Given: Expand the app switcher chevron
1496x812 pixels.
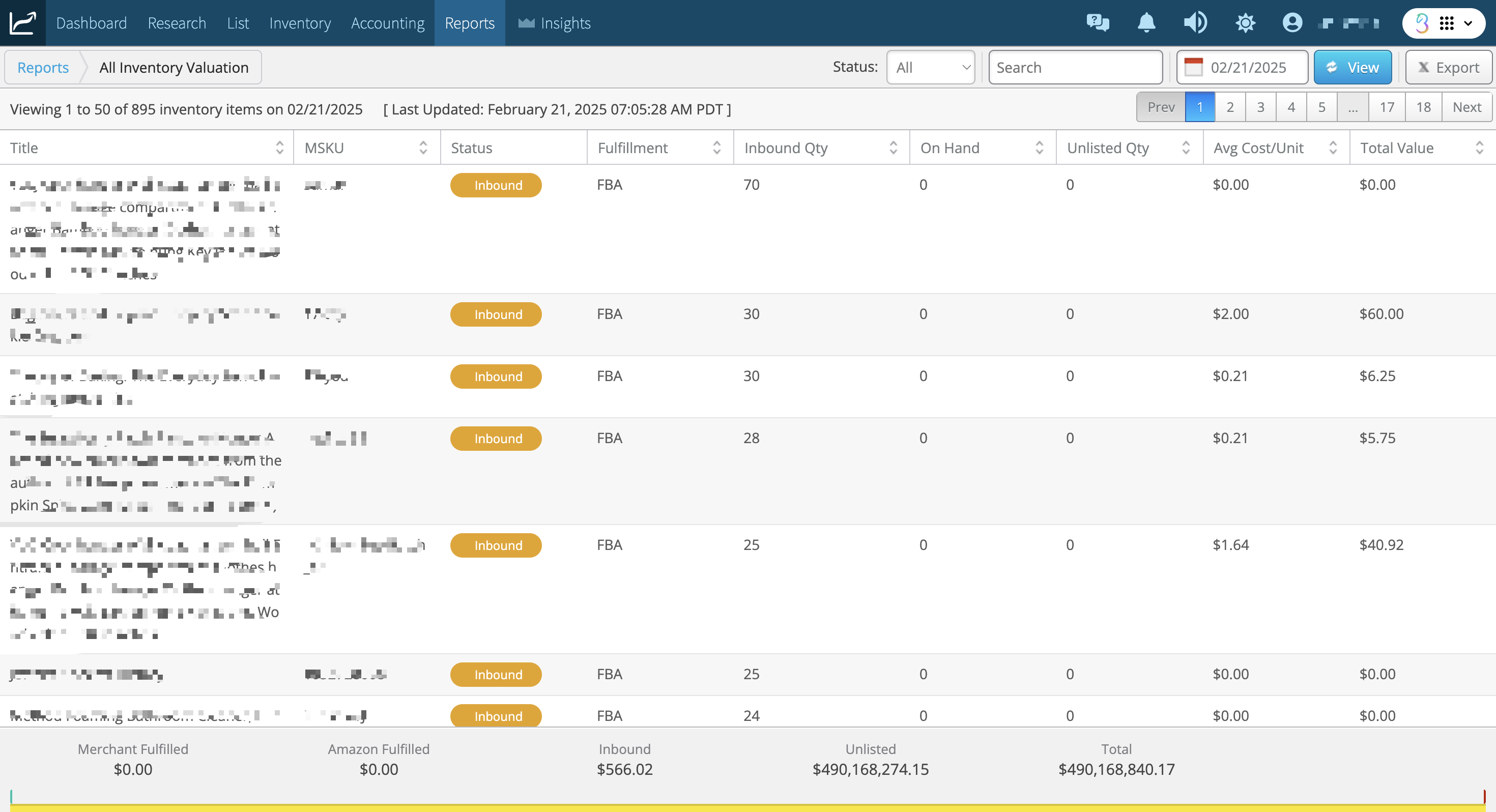Looking at the screenshot, I should 1468,23.
